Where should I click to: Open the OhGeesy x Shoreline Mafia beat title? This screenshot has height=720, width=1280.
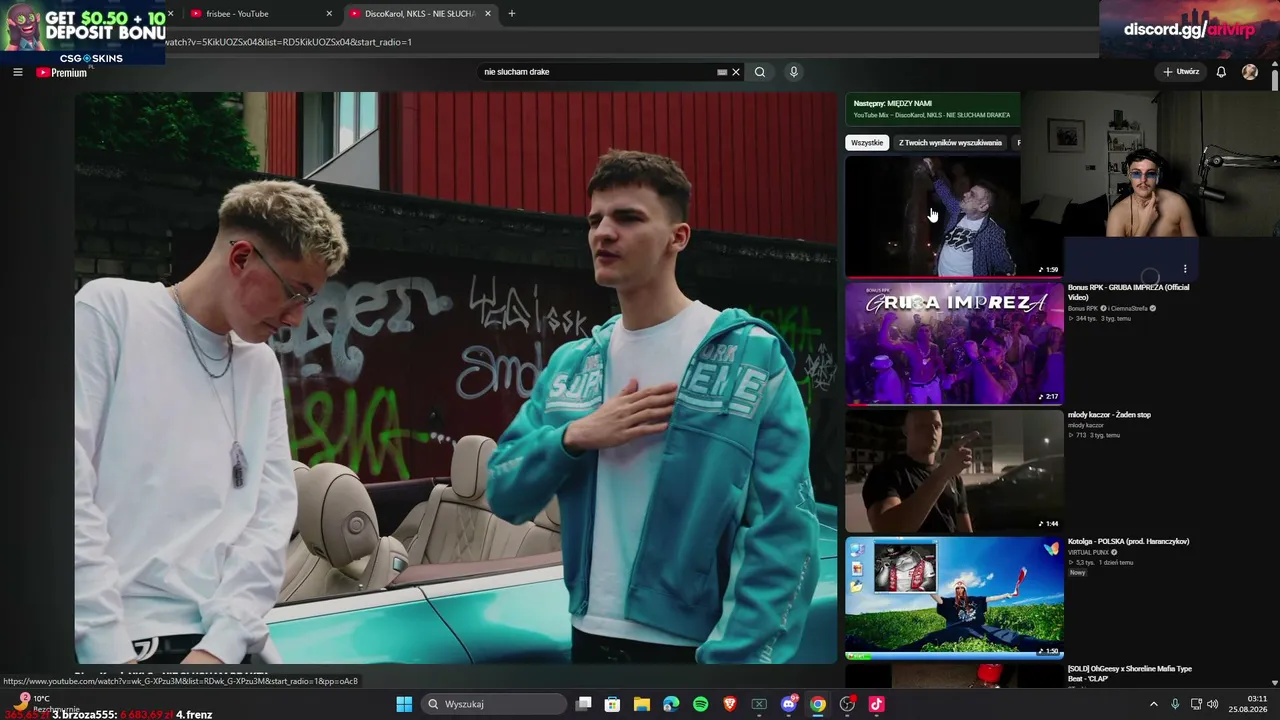coord(1129,673)
